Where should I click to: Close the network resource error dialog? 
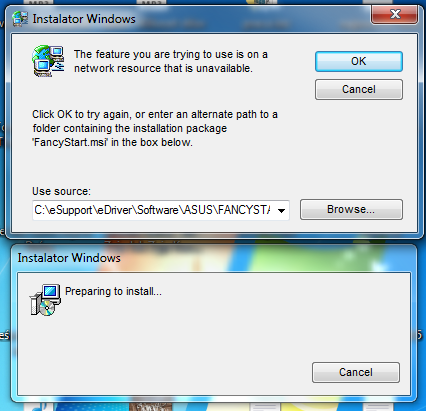(395, 14)
